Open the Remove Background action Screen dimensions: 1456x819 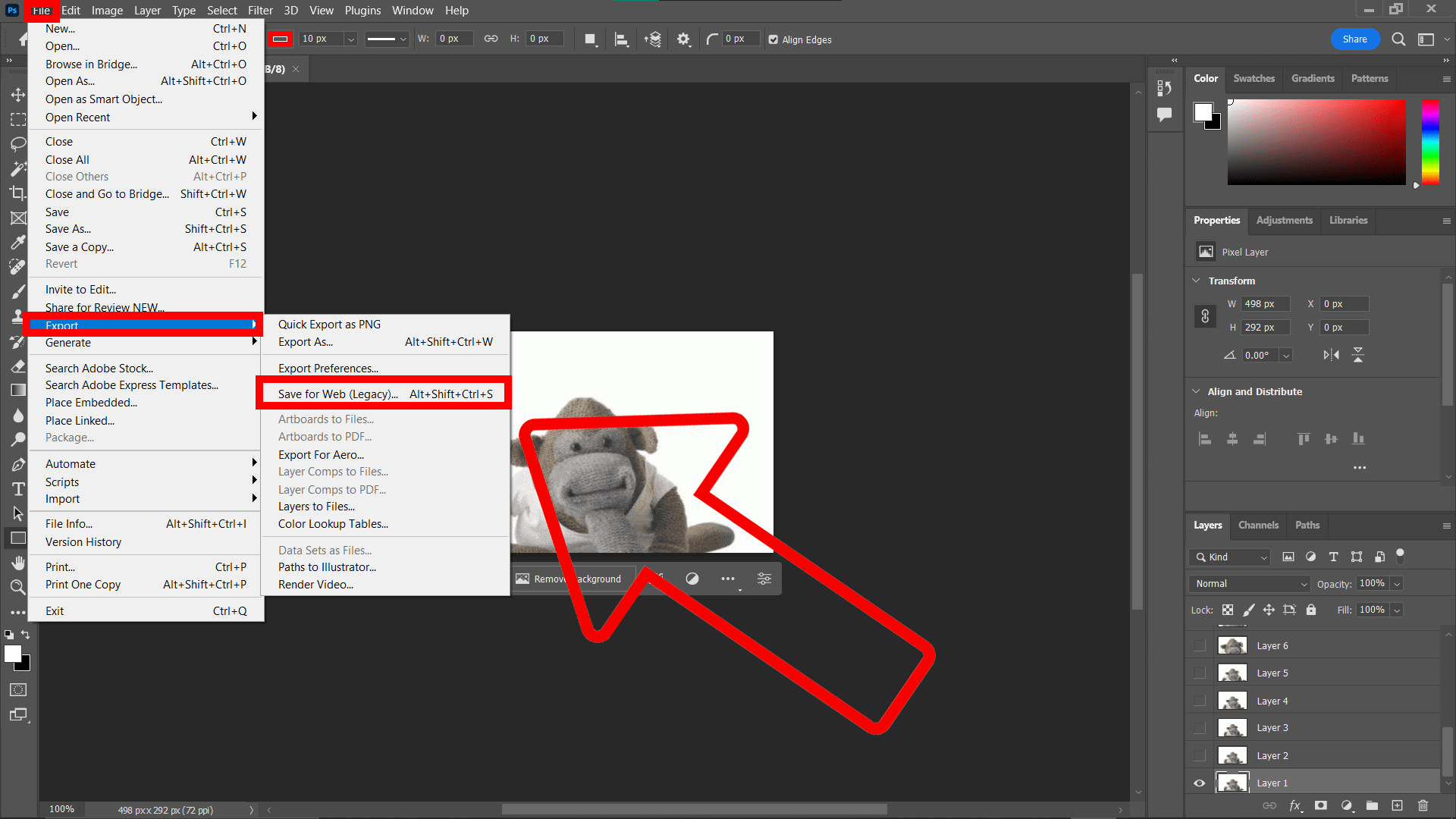[x=572, y=579]
